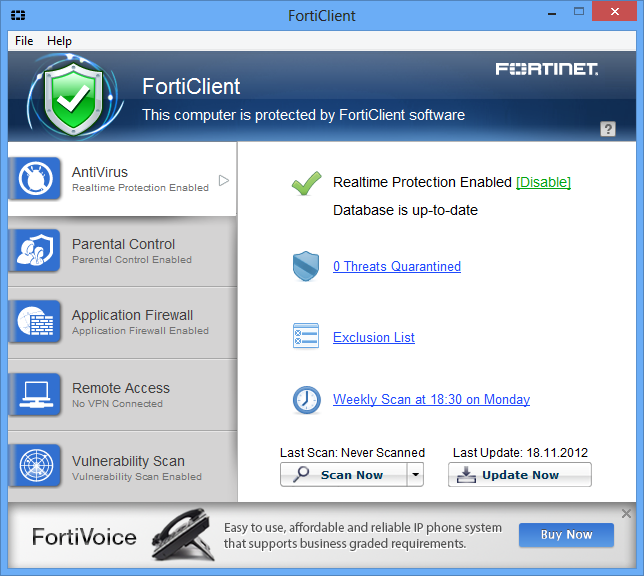Screen dimensions: 644x576
Task: Click the quarantine shield icon
Action: [306, 266]
